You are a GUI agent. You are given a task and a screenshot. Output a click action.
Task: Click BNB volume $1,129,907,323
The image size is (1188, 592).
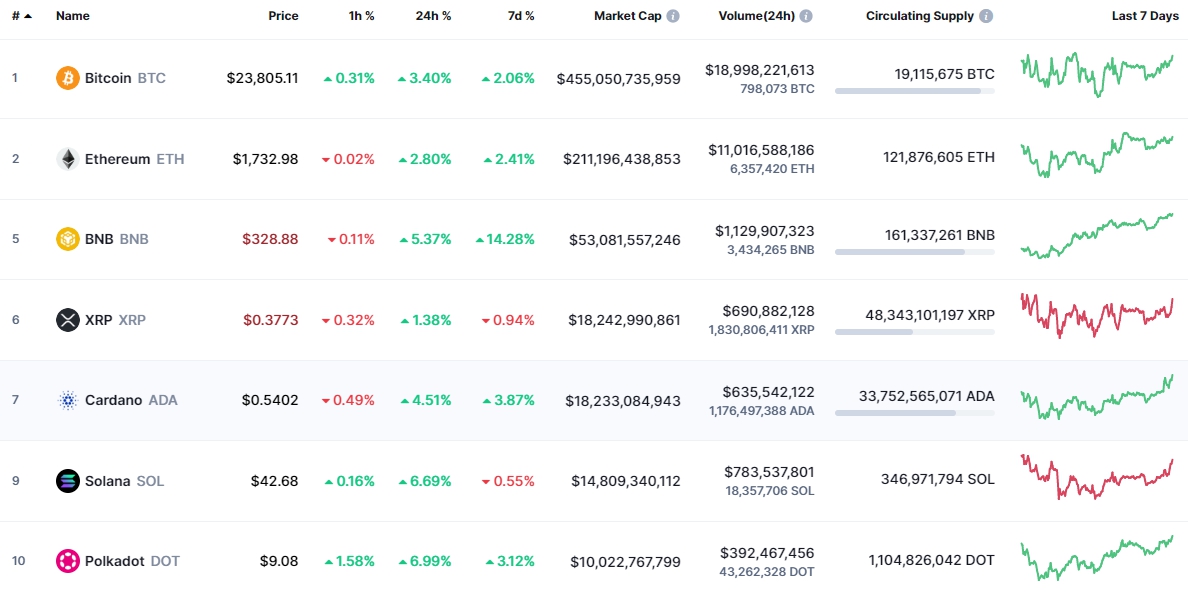pos(765,230)
